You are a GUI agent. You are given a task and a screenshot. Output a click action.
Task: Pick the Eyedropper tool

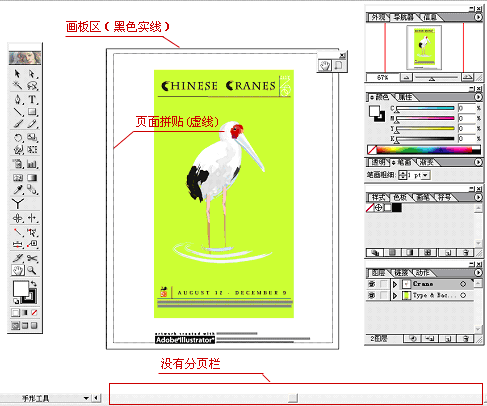tap(18, 190)
